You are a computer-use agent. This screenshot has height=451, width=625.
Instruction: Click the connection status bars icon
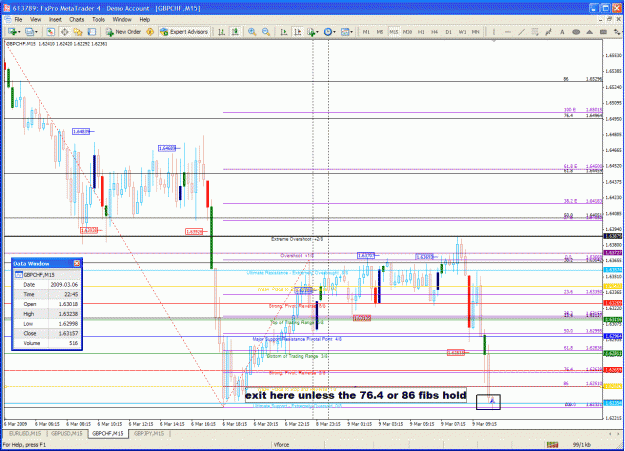point(552,445)
